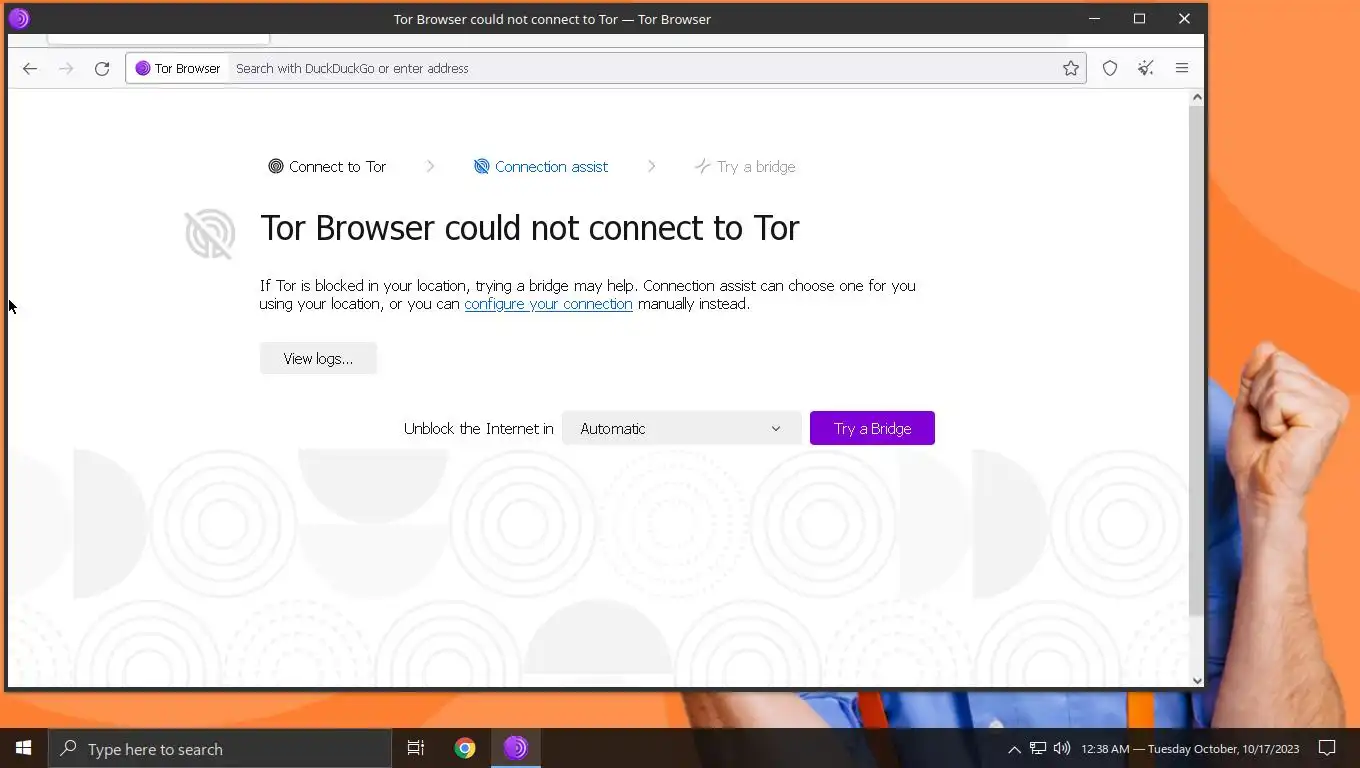This screenshot has height=768, width=1360.
Task: Open the notification center icon
Action: point(1327,748)
